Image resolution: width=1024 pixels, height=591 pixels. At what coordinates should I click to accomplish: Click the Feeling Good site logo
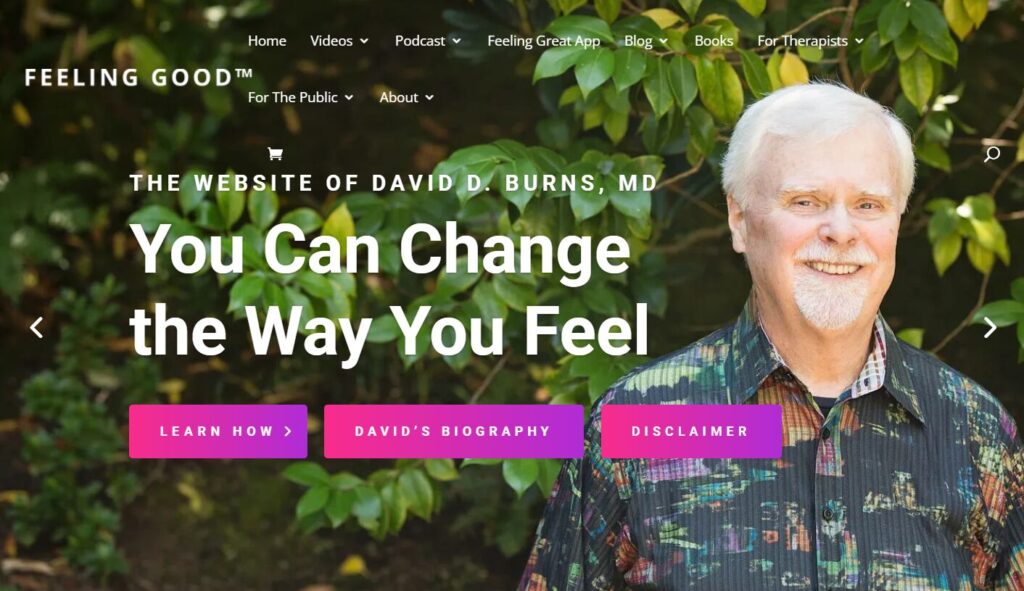tap(139, 77)
